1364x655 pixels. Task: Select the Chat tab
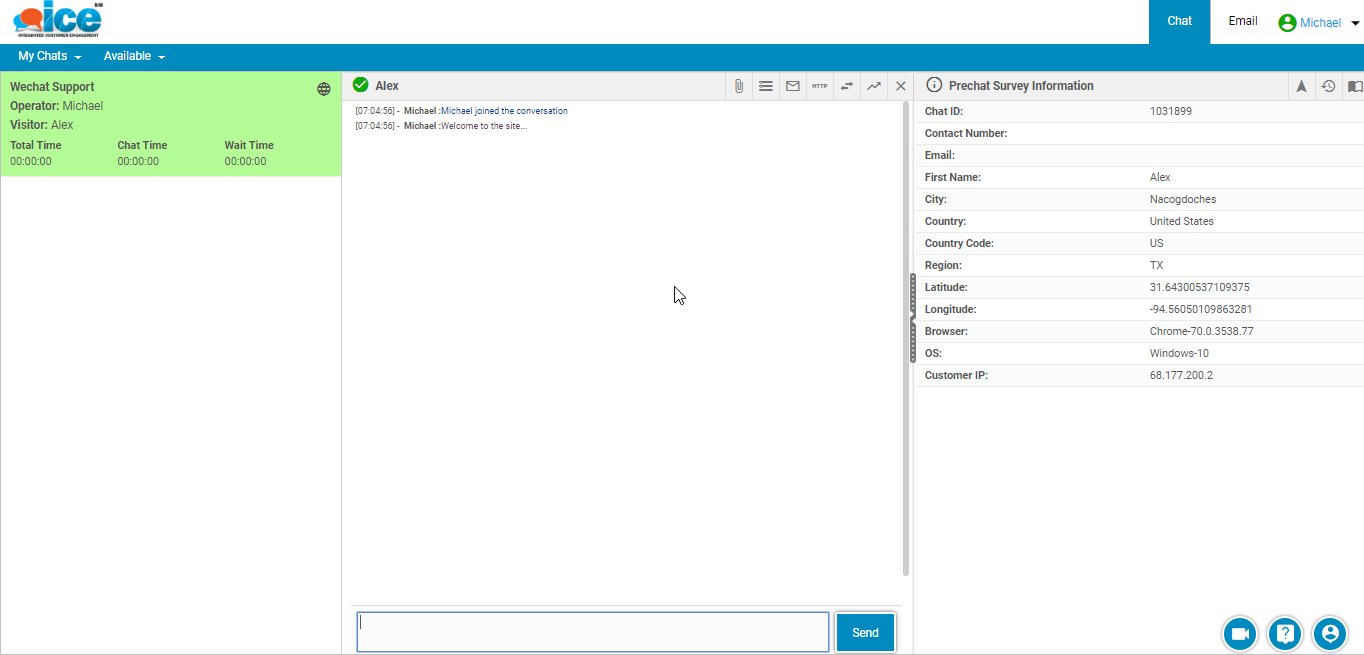tap(1180, 21)
